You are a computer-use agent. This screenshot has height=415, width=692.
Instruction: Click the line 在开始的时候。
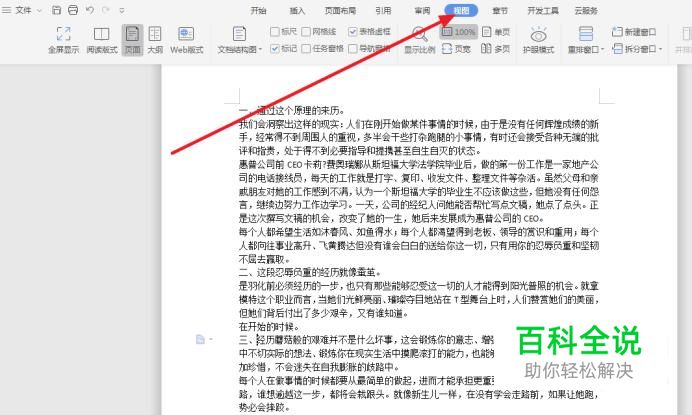pyautogui.click(x=269, y=327)
